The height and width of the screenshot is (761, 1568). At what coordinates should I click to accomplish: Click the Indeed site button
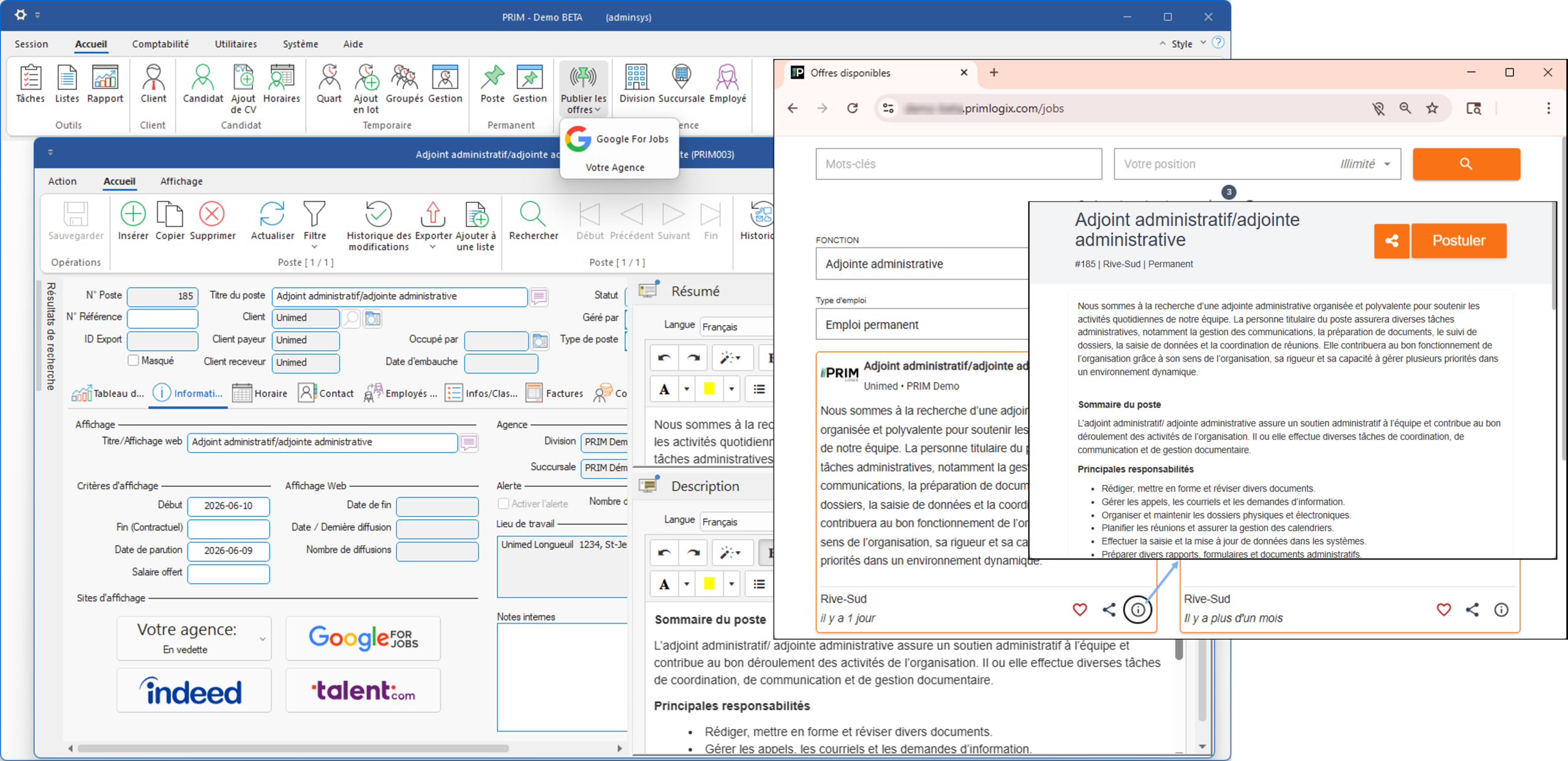[x=194, y=691]
